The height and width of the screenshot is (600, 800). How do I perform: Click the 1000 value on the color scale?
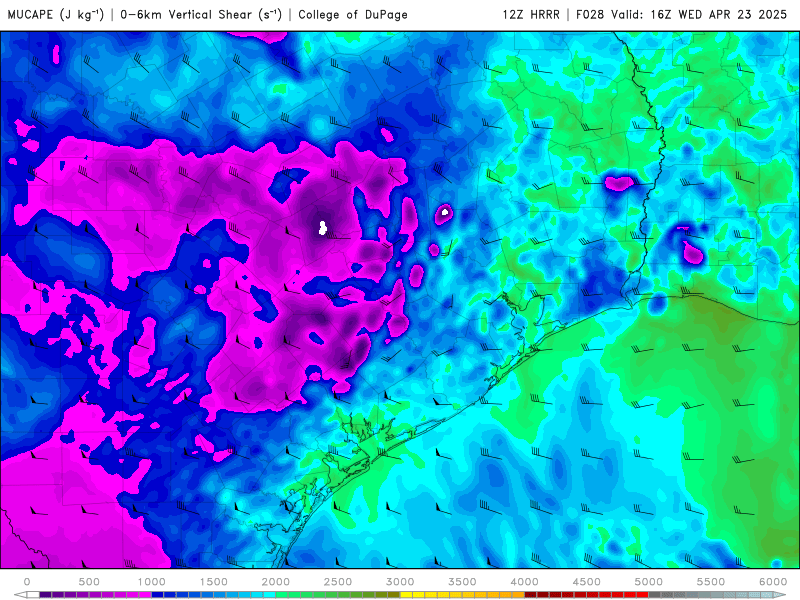(x=152, y=582)
